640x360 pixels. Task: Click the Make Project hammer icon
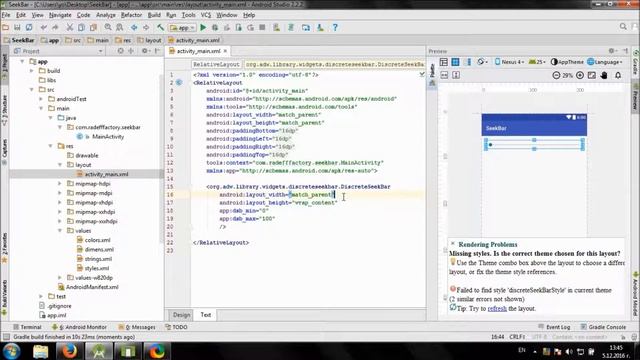point(160,27)
